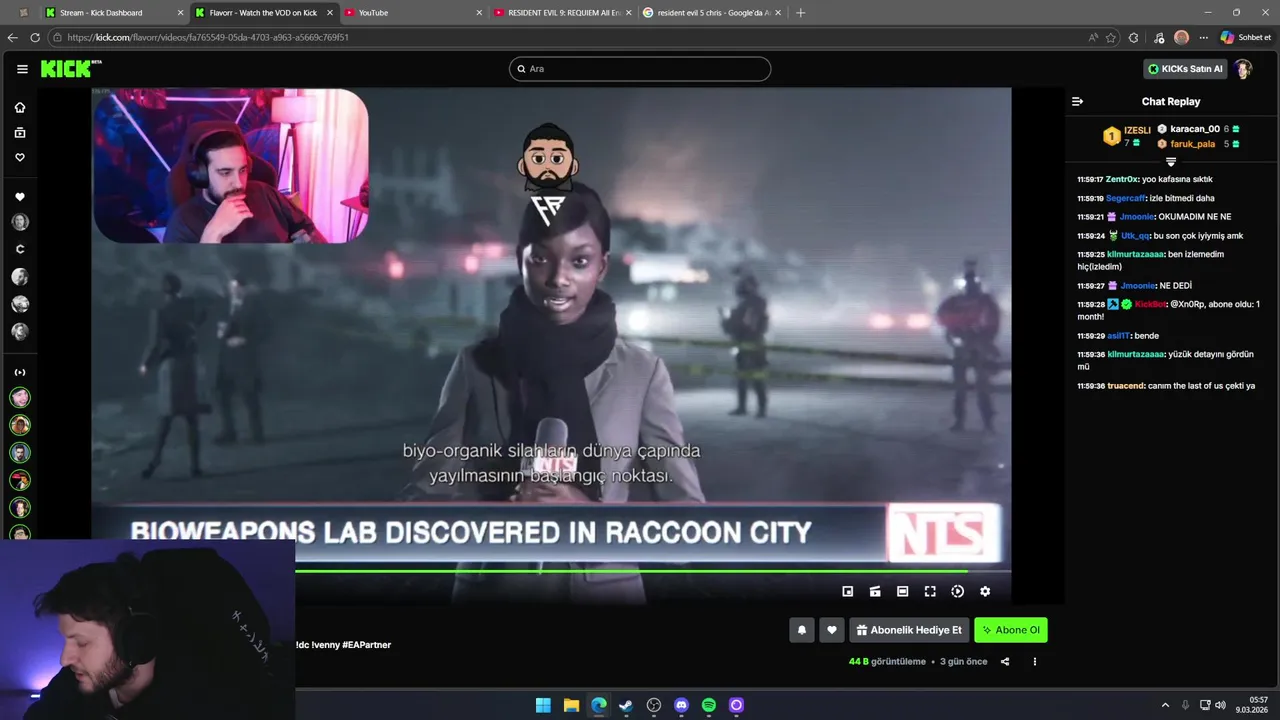The image size is (1280, 720).
Task: Click the live broadcast section icon in sidebar
Action: [x=20, y=372]
